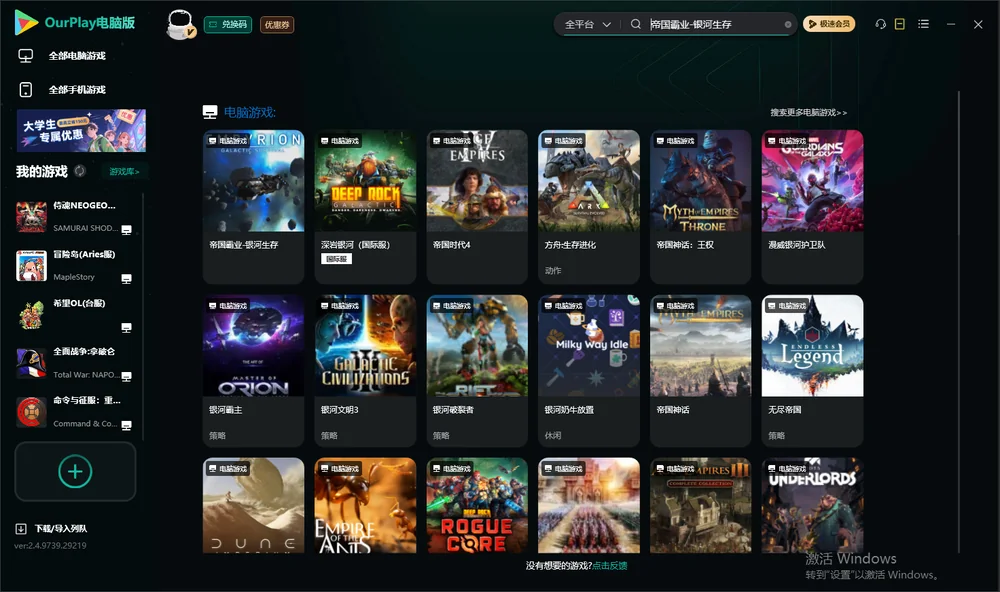
Task: Open the yellow notes icon in title bar
Action: (899, 24)
